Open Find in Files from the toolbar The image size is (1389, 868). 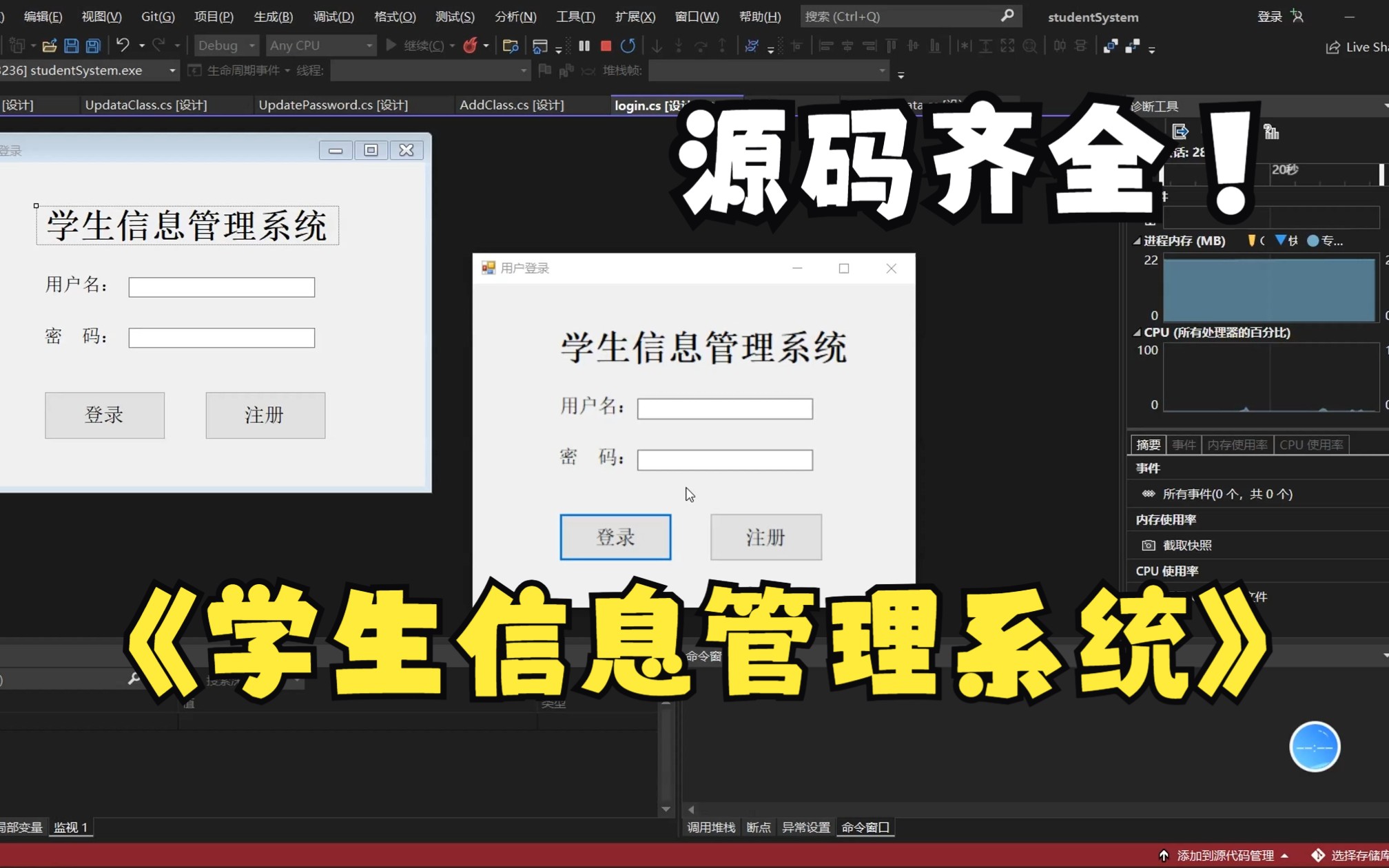point(511,46)
